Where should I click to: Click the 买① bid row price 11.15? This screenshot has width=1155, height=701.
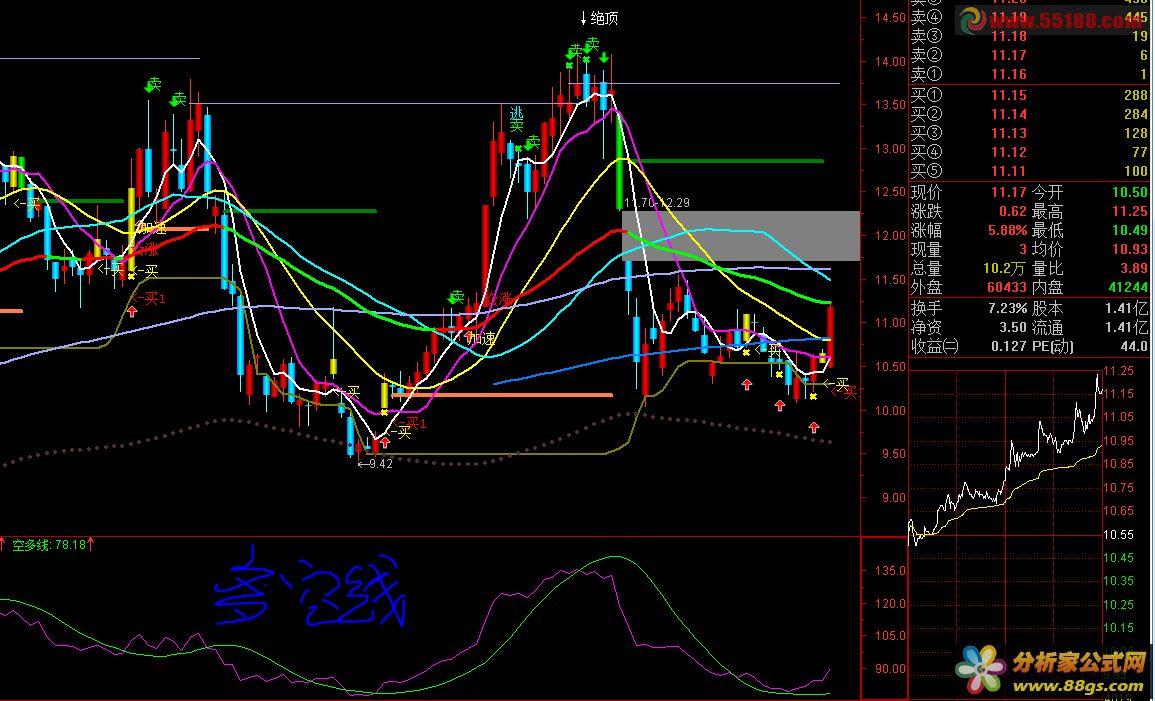pos(1009,95)
